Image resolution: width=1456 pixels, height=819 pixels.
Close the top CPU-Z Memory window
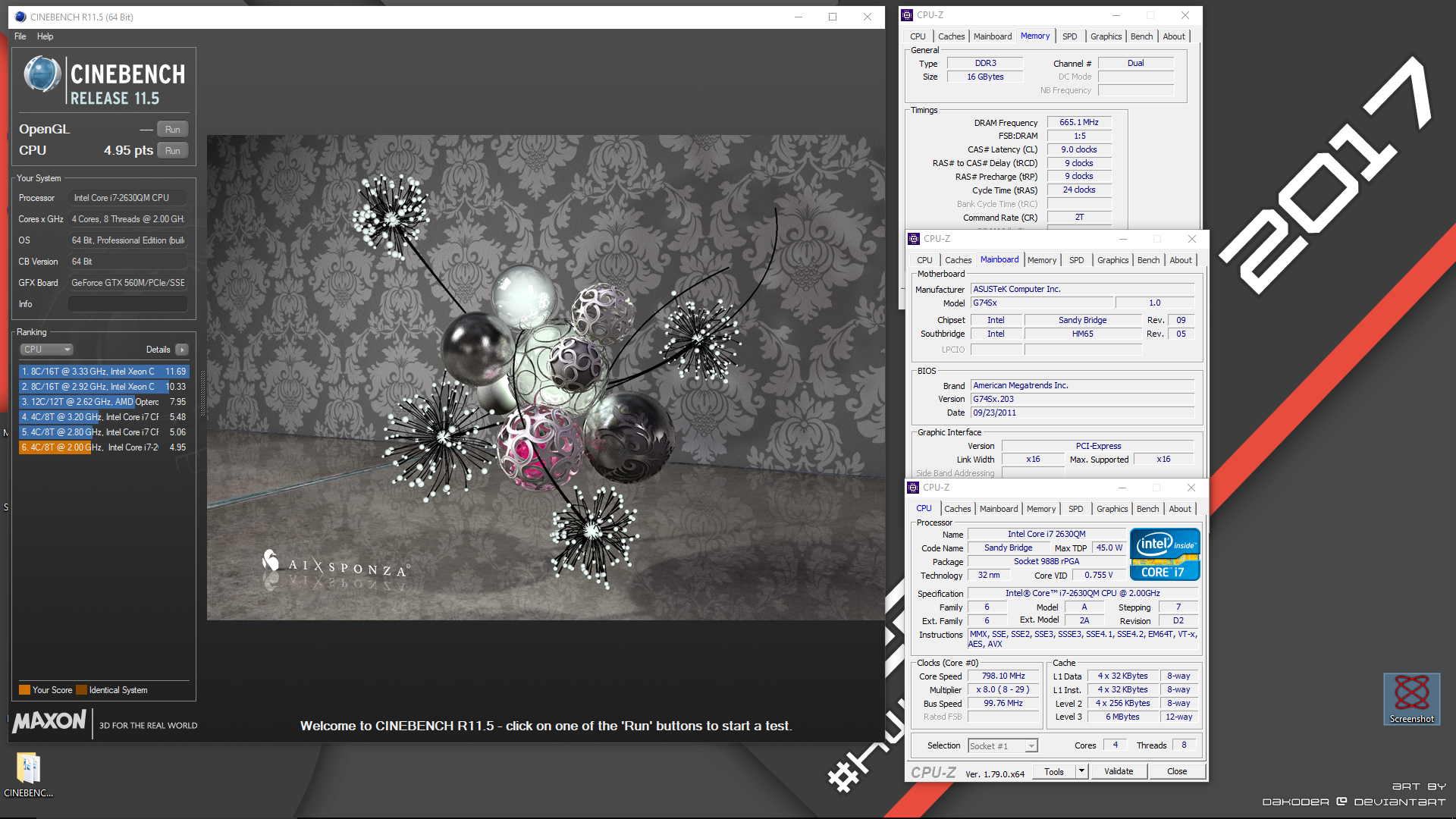(1185, 15)
